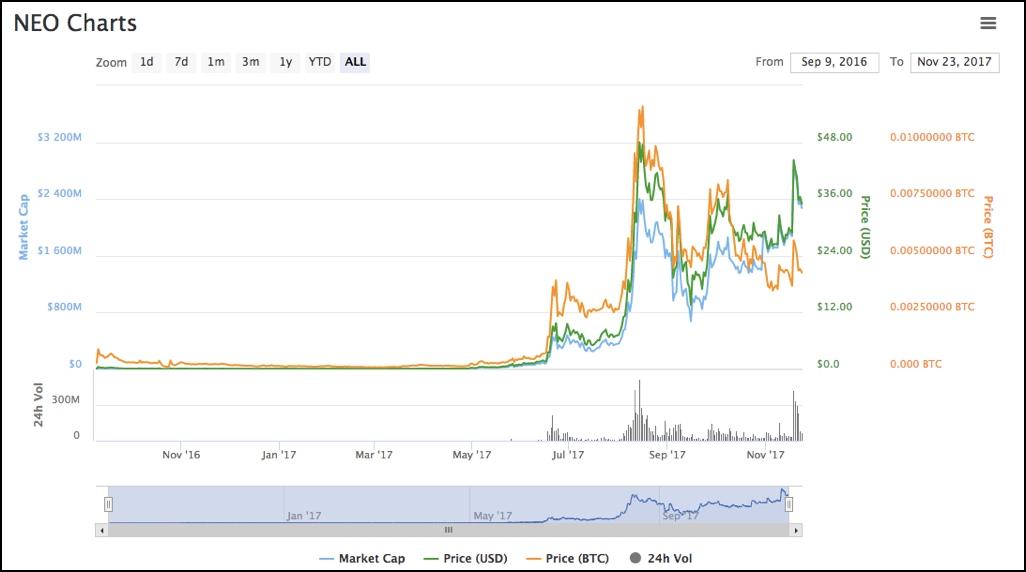Image resolution: width=1026 pixels, height=572 pixels.
Task: Click the Sep '17 label on main axis
Action: point(667,455)
